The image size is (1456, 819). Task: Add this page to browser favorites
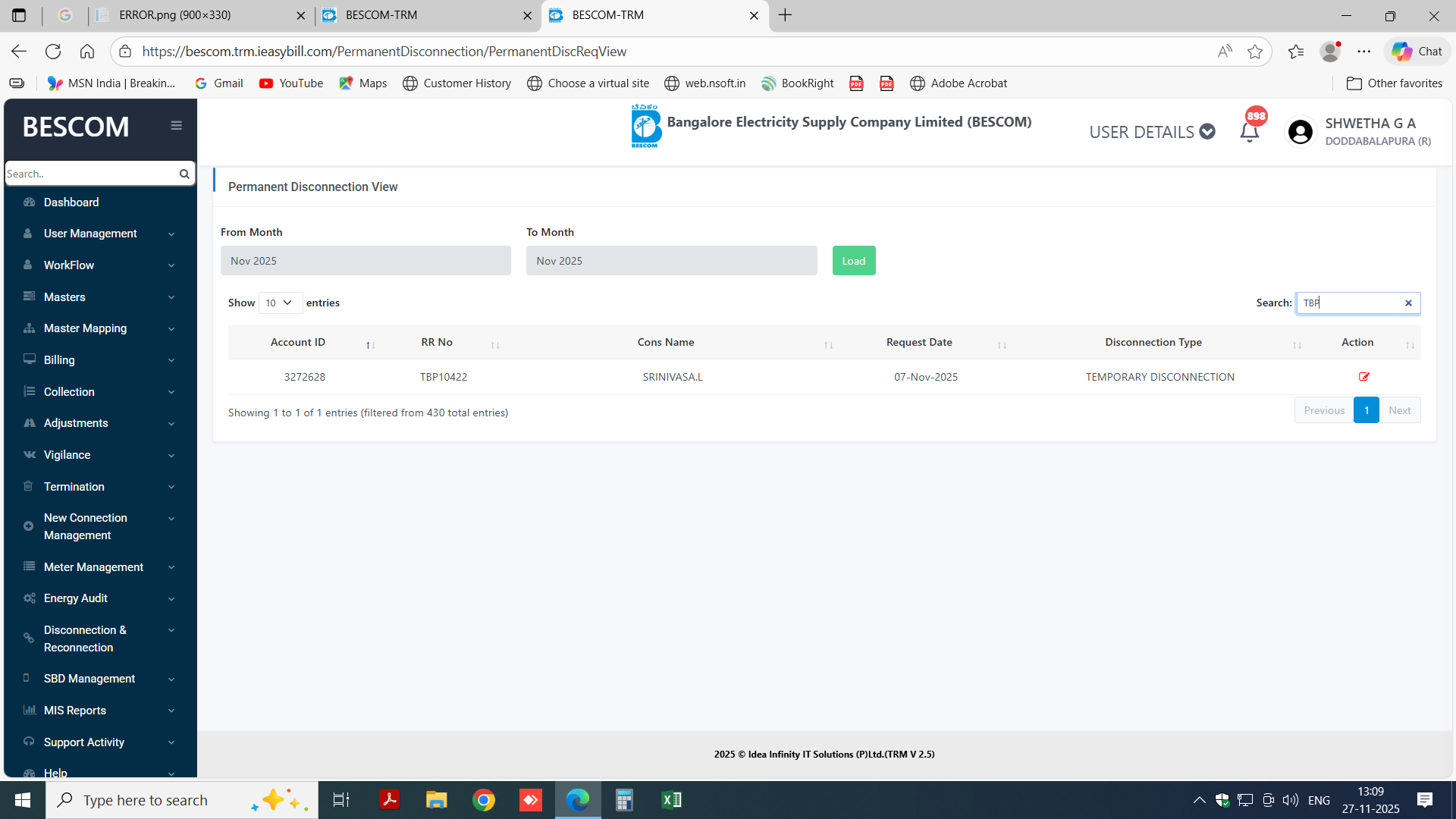tap(1255, 52)
